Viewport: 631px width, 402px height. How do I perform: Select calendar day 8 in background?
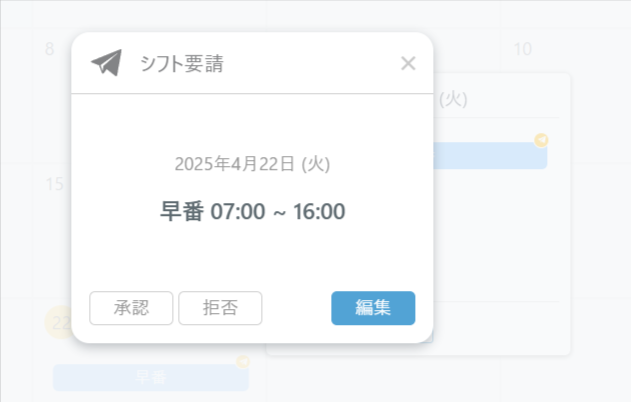[49, 49]
